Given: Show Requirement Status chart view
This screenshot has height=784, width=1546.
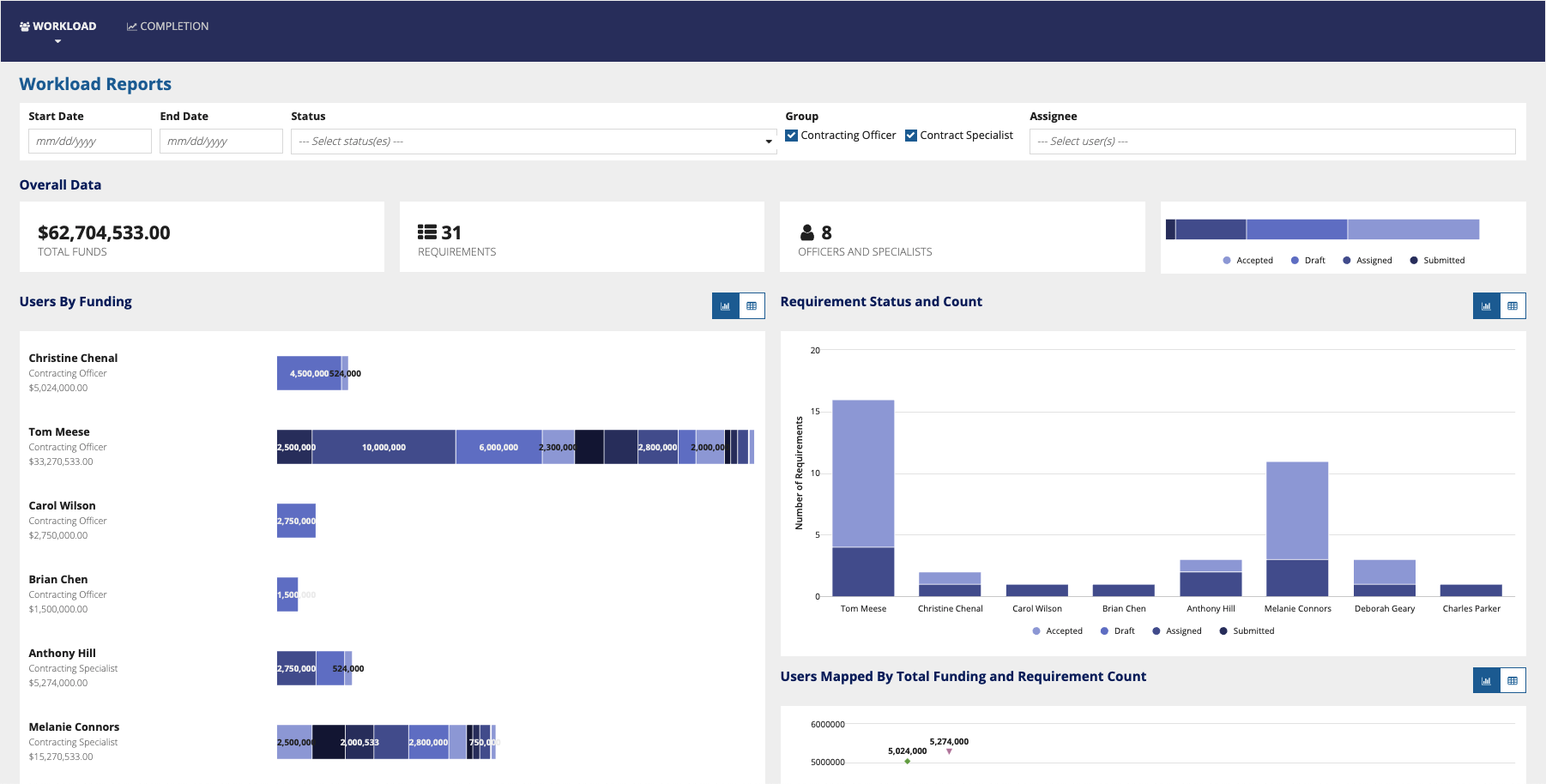Looking at the screenshot, I should tap(1487, 306).
